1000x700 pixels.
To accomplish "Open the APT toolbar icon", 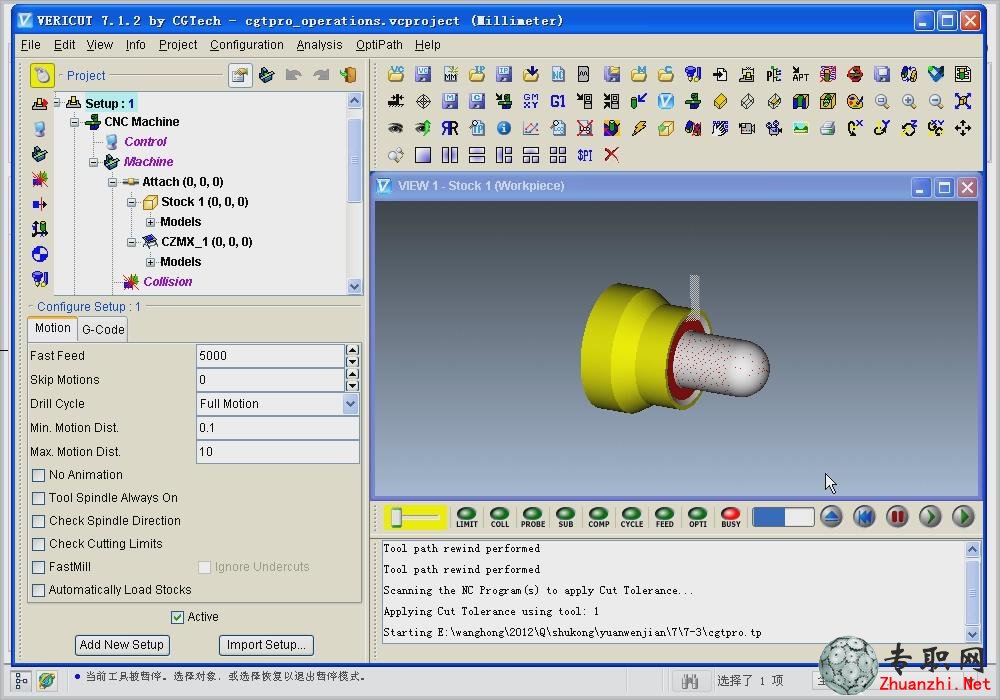I will pyautogui.click(x=800, y=75).
